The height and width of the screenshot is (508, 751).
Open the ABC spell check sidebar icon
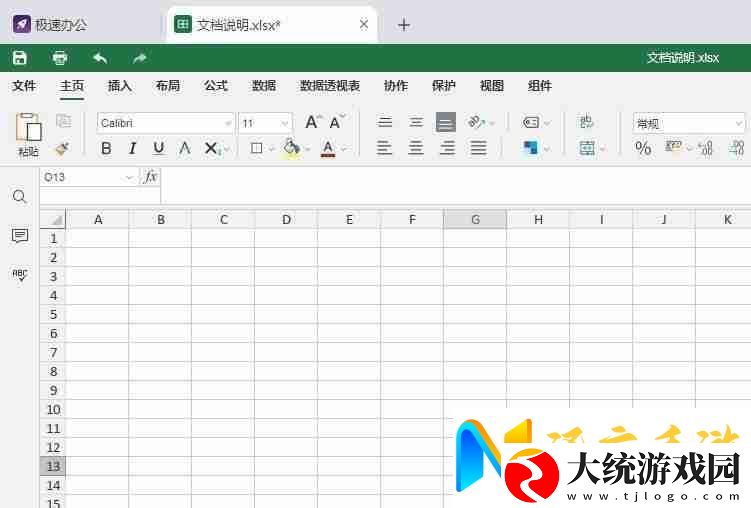(x=20, y=274)
